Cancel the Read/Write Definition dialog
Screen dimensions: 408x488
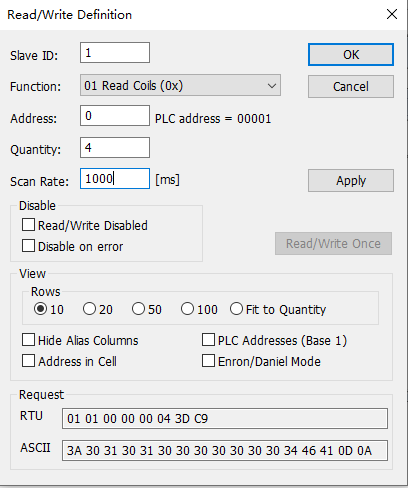tap(351, 86)
